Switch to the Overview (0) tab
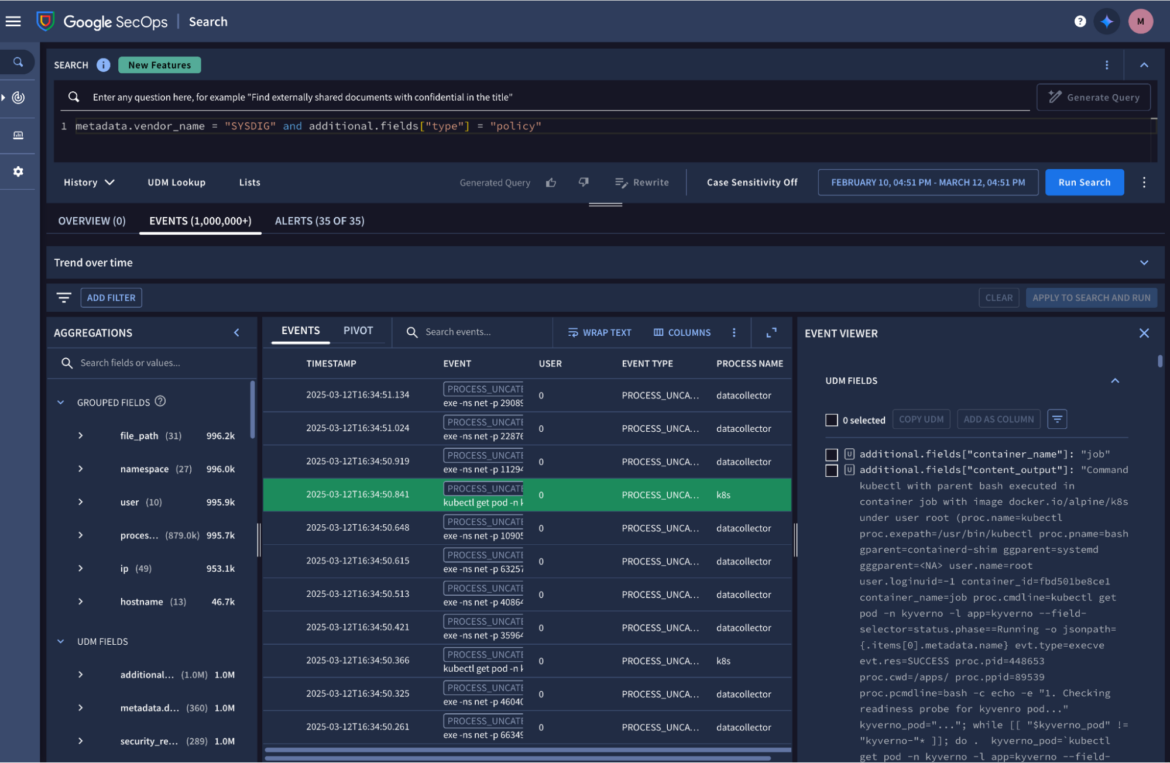 tap(92, 221)
